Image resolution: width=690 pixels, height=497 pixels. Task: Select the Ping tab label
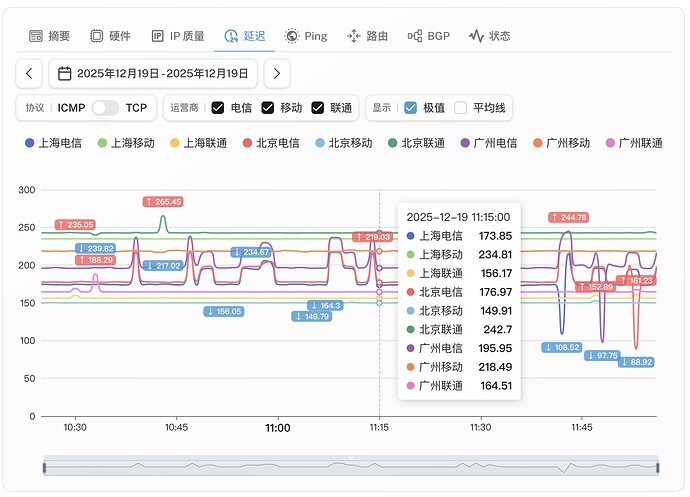[316, 36]
